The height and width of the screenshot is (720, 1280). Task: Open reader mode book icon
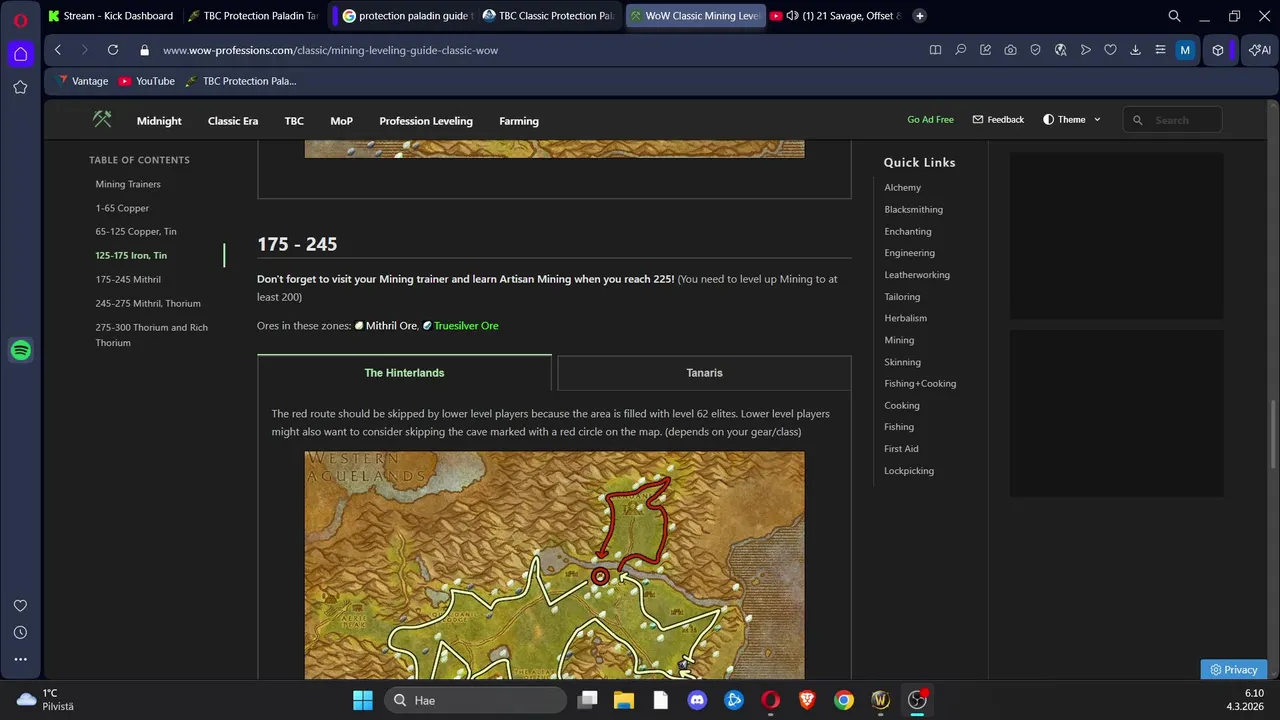tap(935, 50)
